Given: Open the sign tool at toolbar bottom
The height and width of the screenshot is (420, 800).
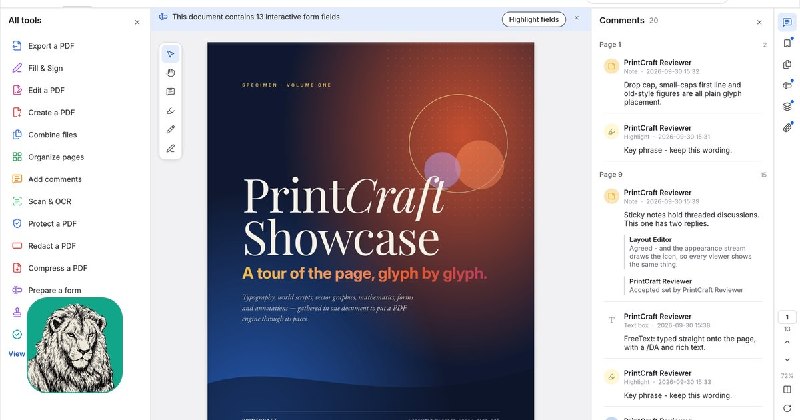Looking at the screenshot, I should pyautogui.click(x=170, y=149).
